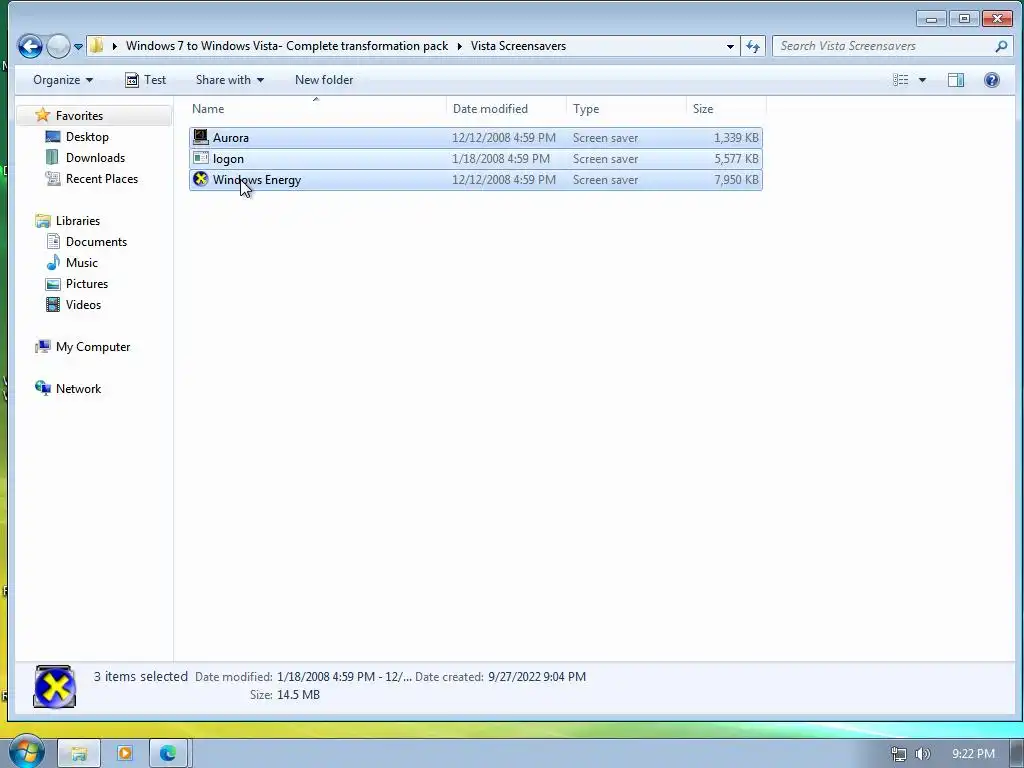Click the volume speaker tray icon
Viewport: 1024px width, 768px height.
click(x=922, y=754)
